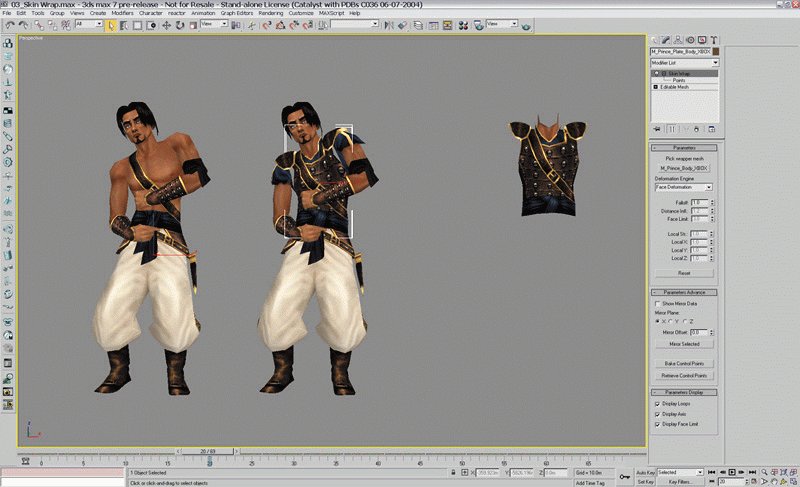Open the Modifier List dropdown
The width and height of the screenshot is (800, 487).
tap(685, 63)
